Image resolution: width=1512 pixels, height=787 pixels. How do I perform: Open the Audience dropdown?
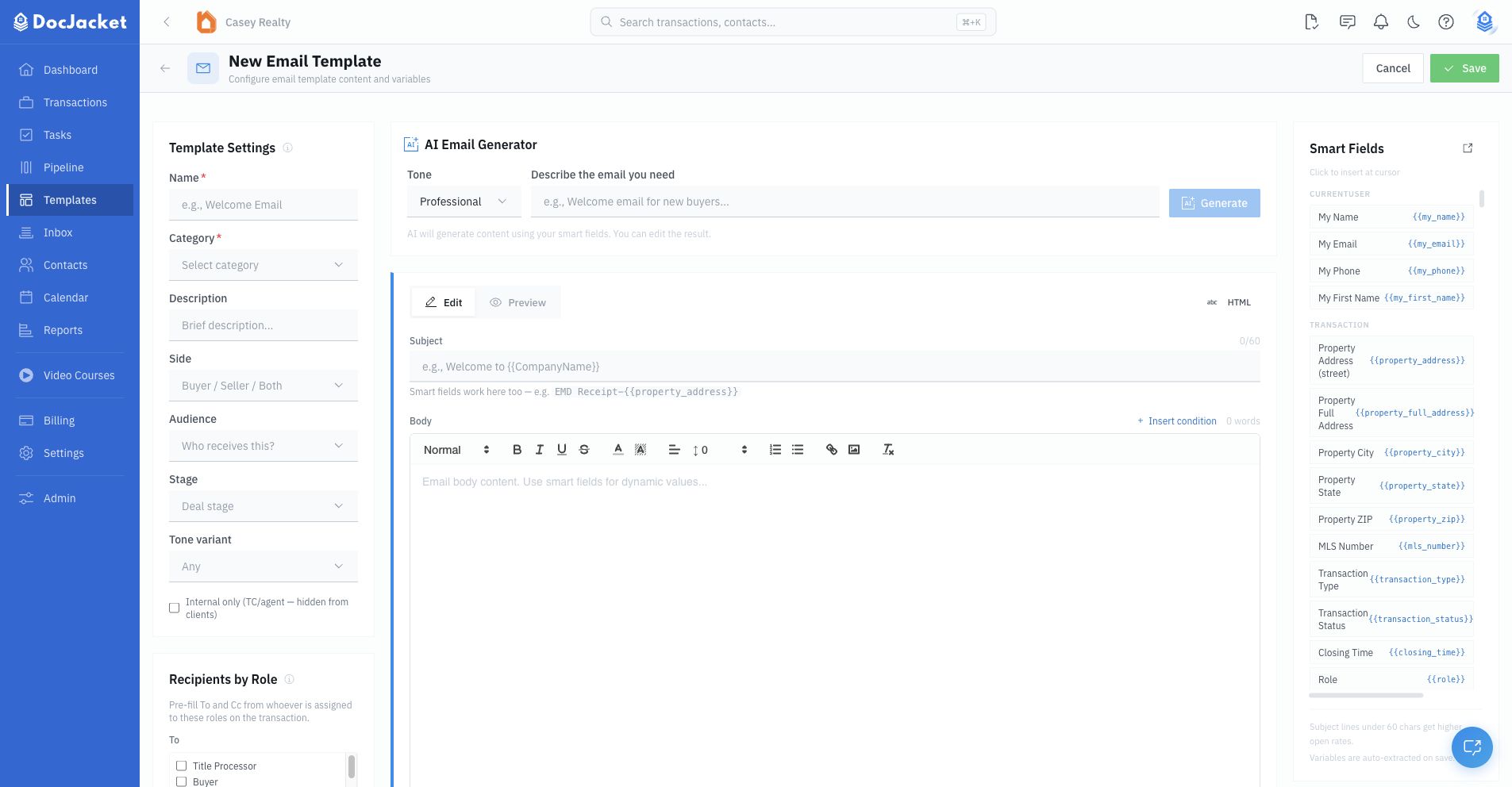tap(264, 446)
